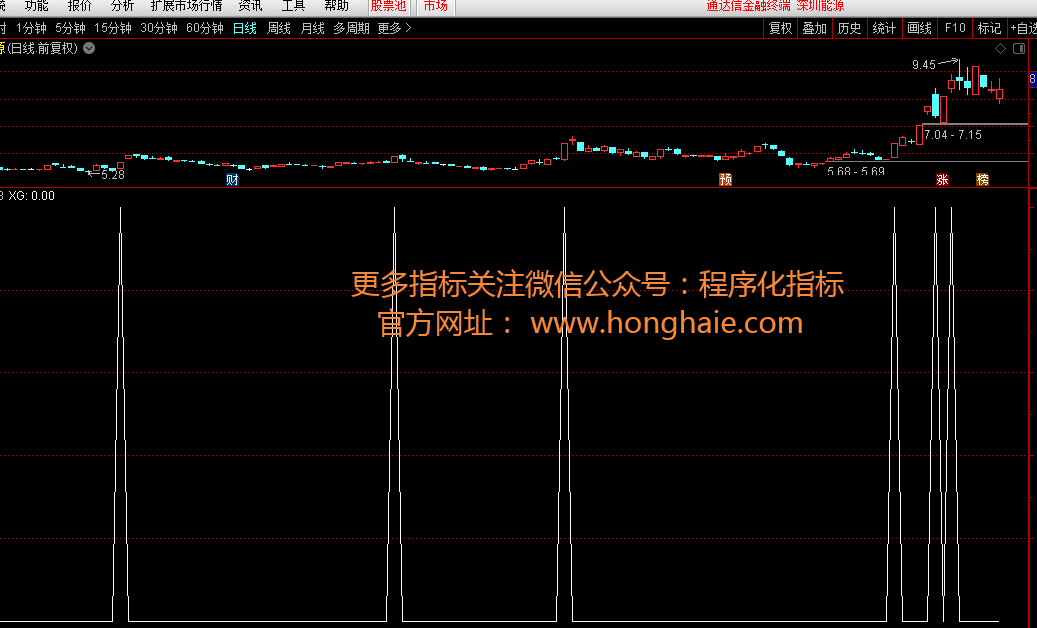The image size is (1037, 628).
Task: Click the 9.45 high price label
Action: click(923, 65)
